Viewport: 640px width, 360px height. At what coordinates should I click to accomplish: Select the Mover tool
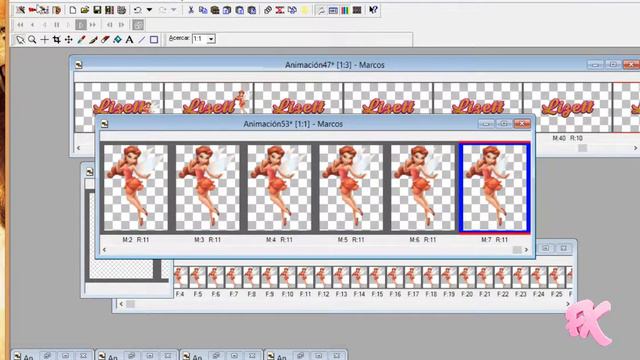tap(69, 40)
